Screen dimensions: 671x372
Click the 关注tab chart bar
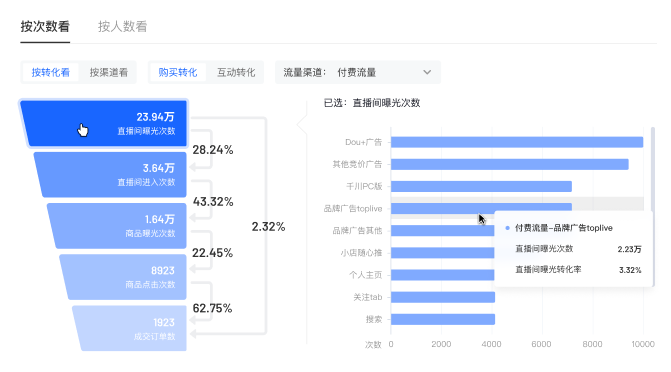(x=443, y=297)
